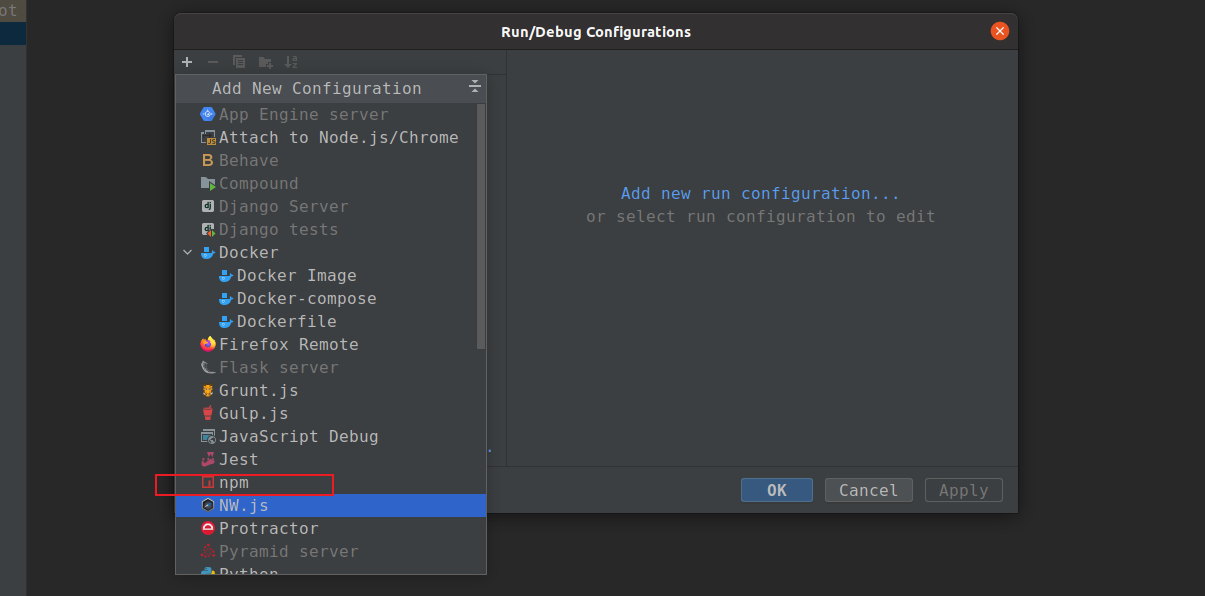Choose Docker-compose configuration
This screenshot has height=596, width=1205.
[331, 298]
